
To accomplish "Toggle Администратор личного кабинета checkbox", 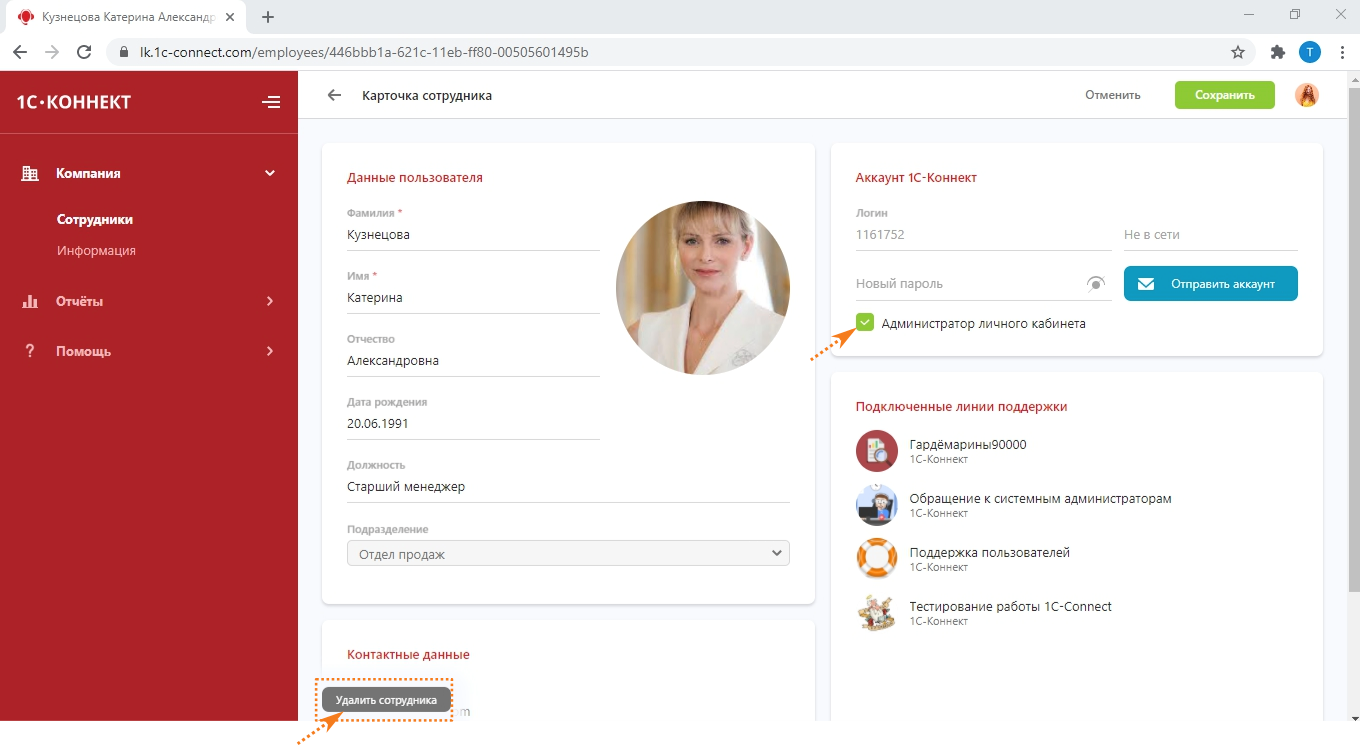I will point(865,323).
